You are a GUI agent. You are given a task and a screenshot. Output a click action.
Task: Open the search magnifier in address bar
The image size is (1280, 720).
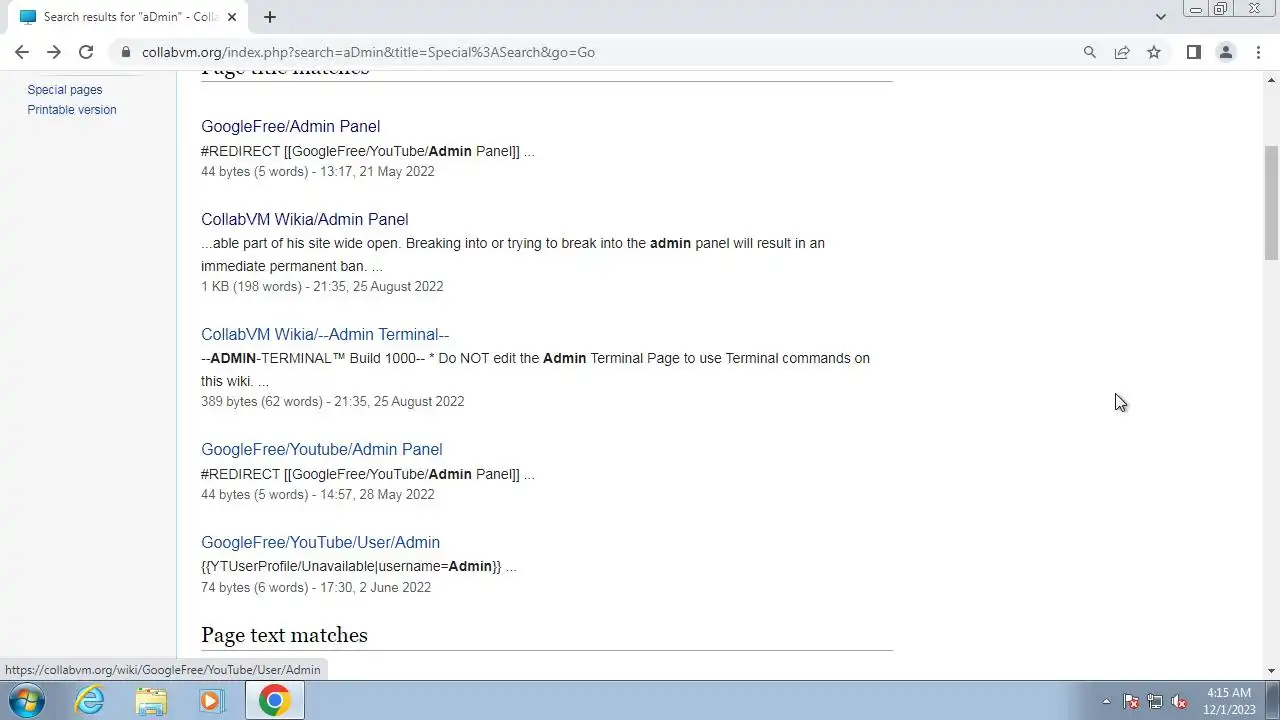pyautogui.click(x=1090, y=52)
